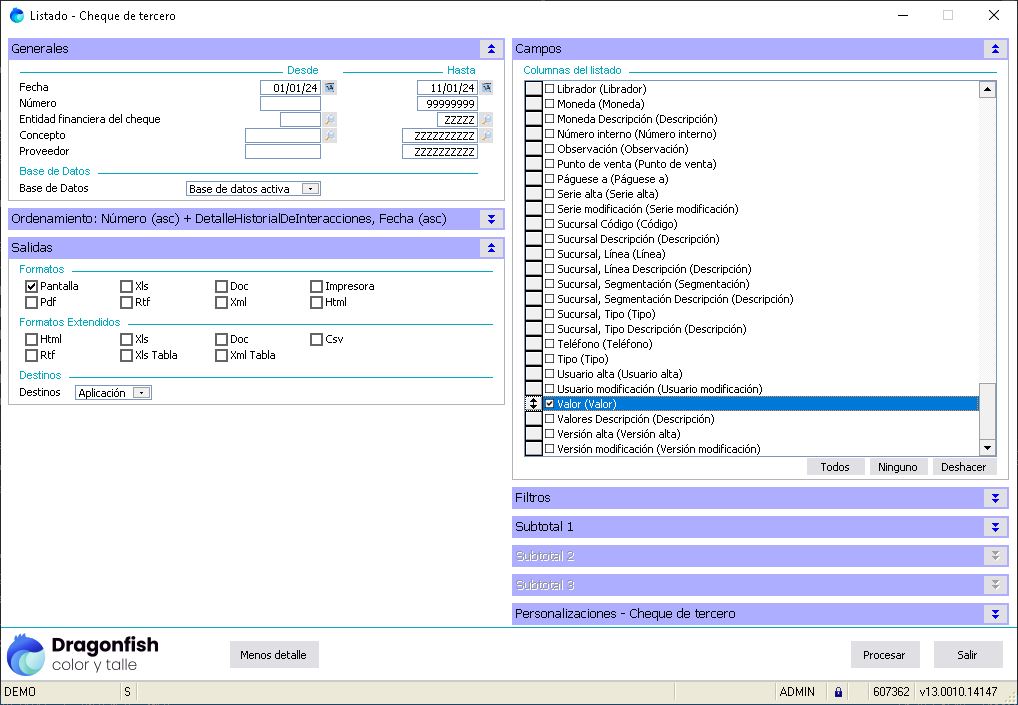1018x705 pixels.
Task: Check Xls under Formatos
Action: tap(126, 286)
